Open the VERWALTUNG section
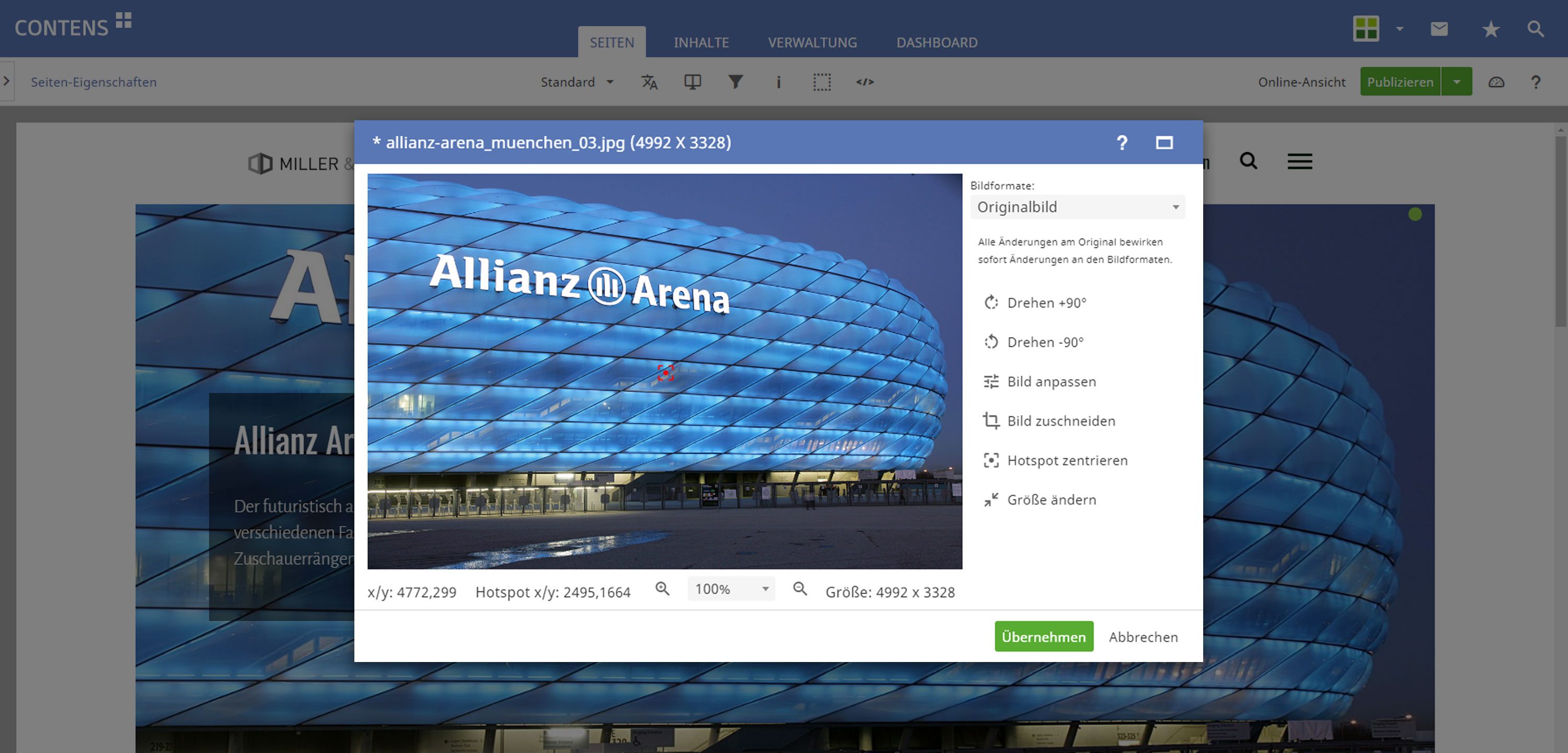Screen dimensions: 1568x753 [812, 42]
